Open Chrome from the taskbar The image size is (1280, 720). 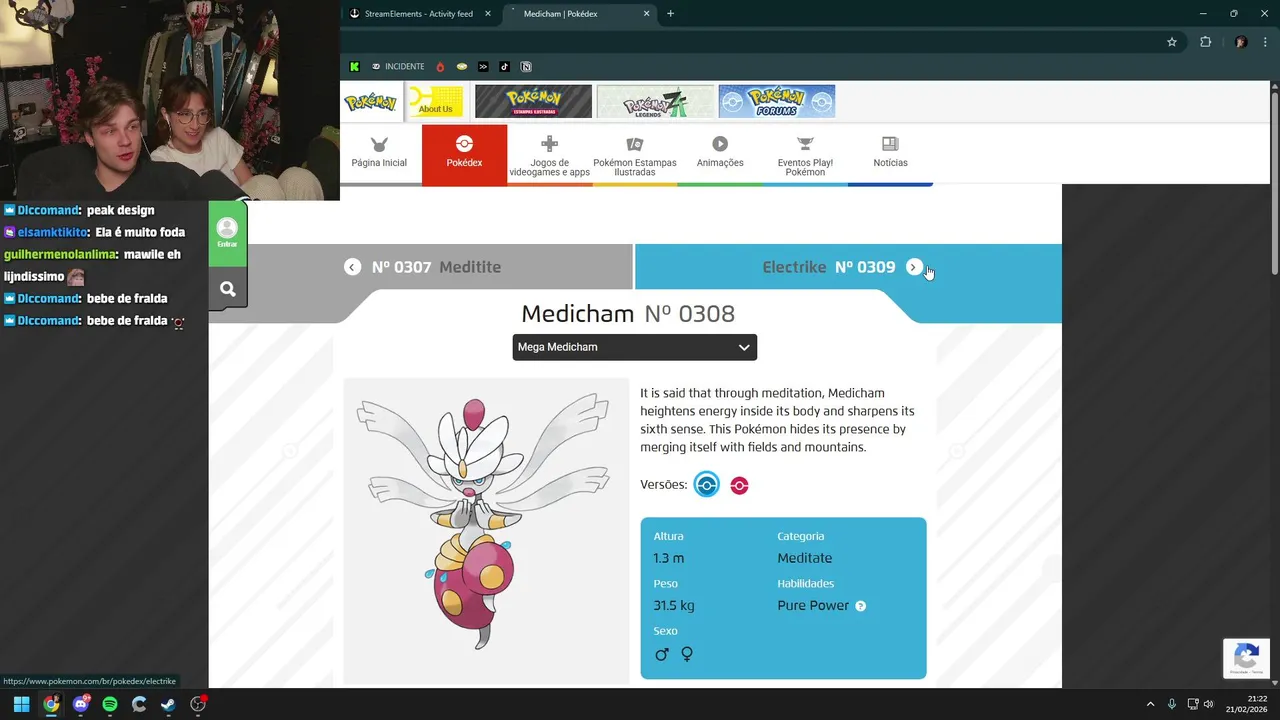[51, 704]
